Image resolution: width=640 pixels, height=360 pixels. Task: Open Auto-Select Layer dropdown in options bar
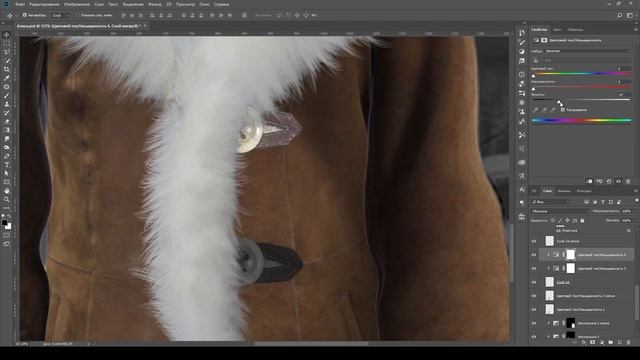61,15
